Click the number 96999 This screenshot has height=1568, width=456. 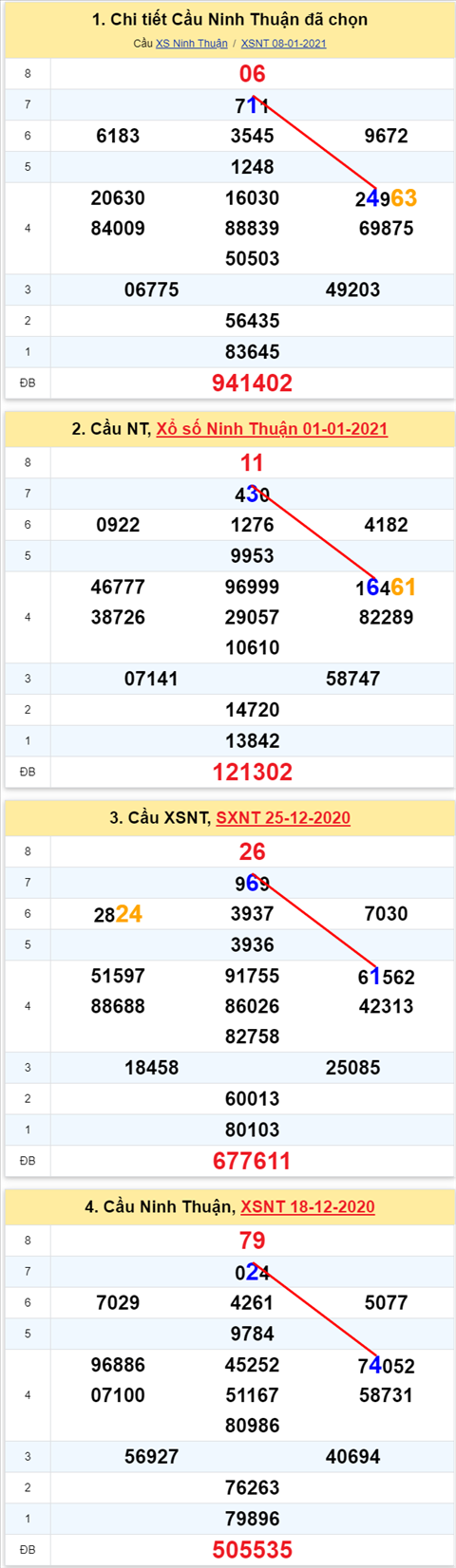click(x=253, y=588)
